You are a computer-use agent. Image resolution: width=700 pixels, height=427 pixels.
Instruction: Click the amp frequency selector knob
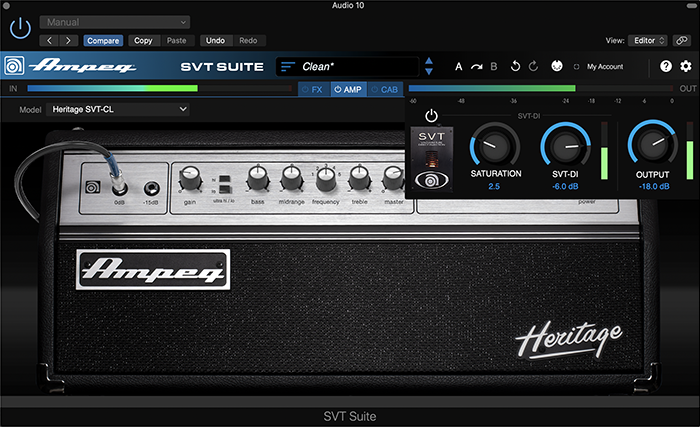[x=326, y=179]
